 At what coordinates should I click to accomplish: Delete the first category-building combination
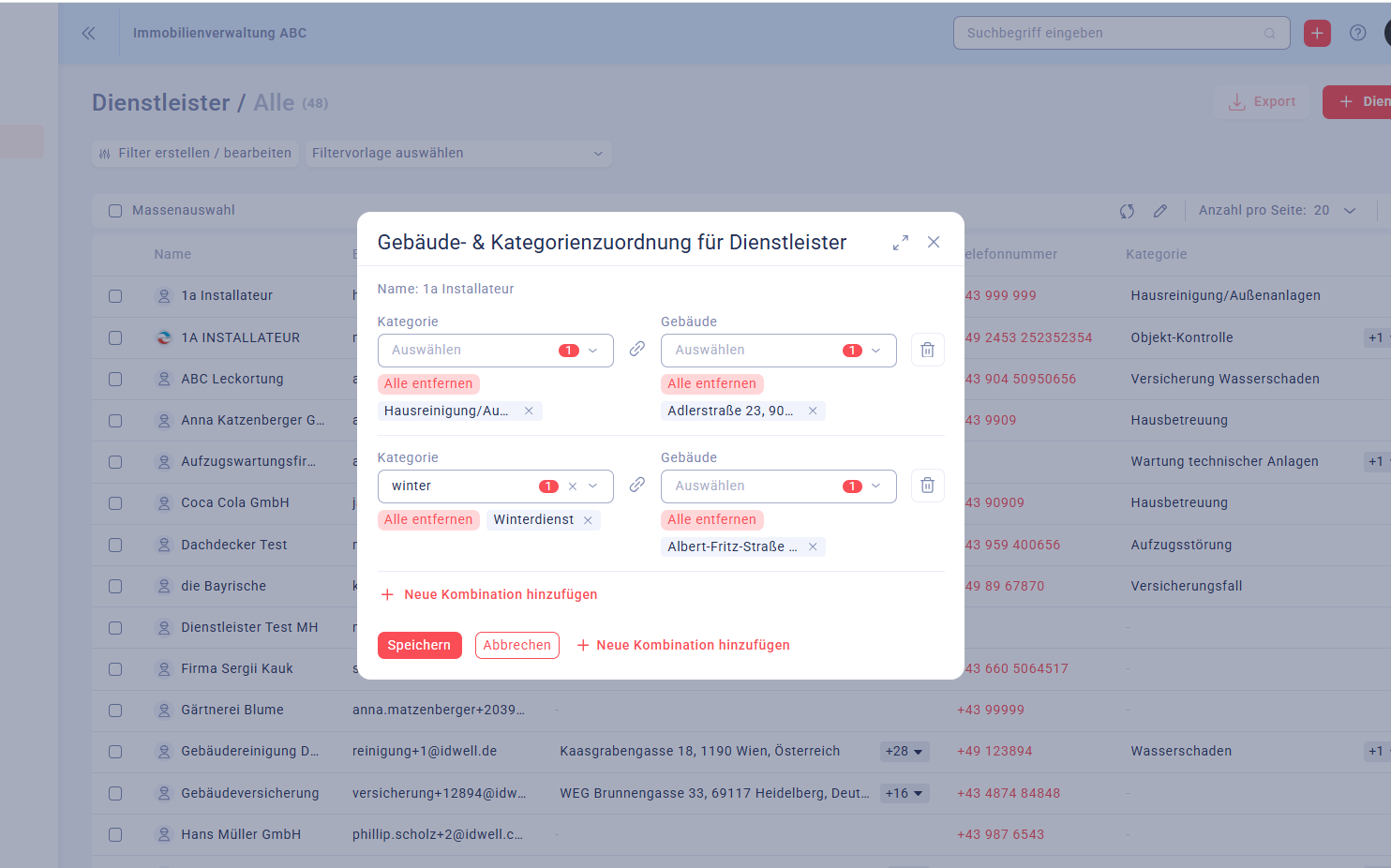[927, 350]
